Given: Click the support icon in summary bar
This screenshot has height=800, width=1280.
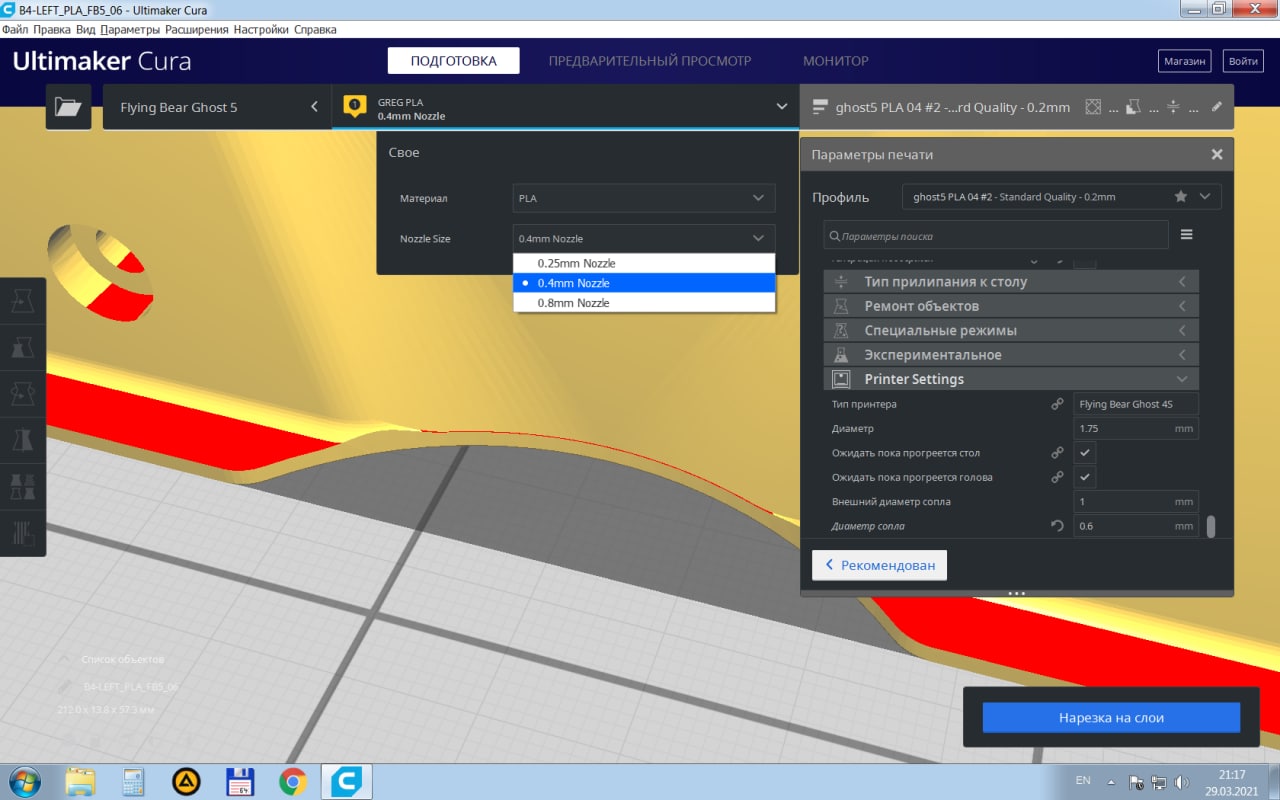Looking at the screenshot, I should (1134, 107).
